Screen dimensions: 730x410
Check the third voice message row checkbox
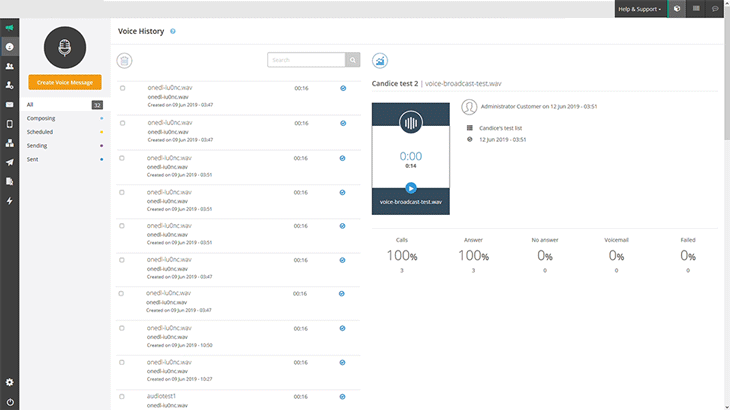(123, 157)
